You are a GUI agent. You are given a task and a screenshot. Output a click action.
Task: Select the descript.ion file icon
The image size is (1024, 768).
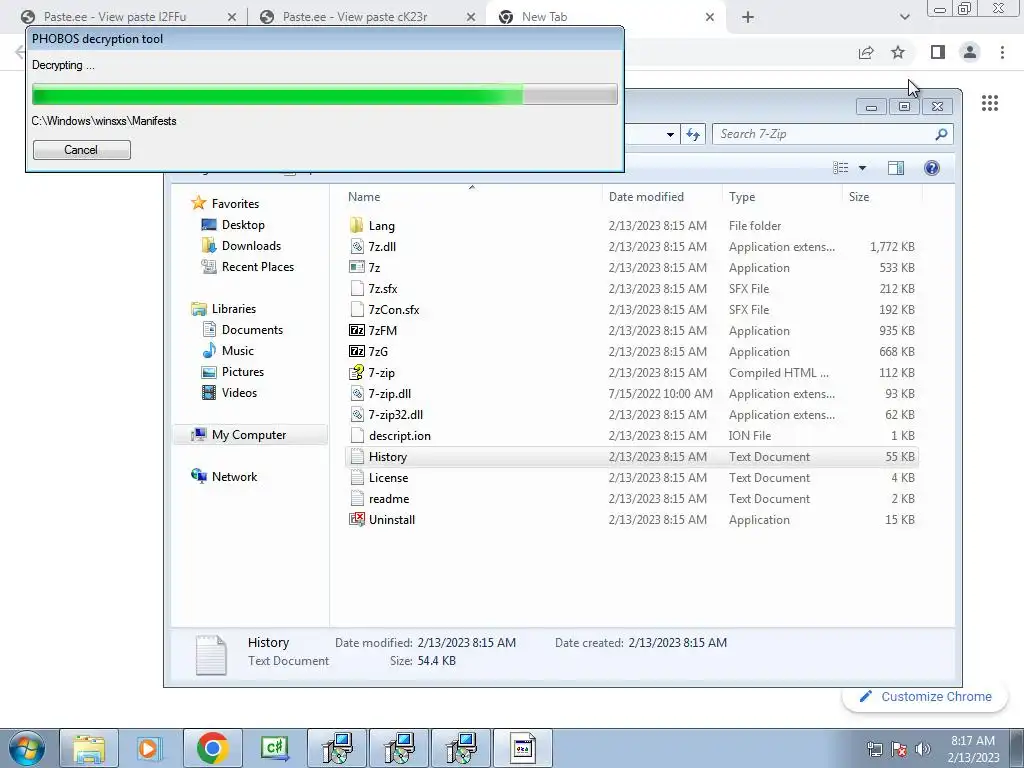(357, 435)
